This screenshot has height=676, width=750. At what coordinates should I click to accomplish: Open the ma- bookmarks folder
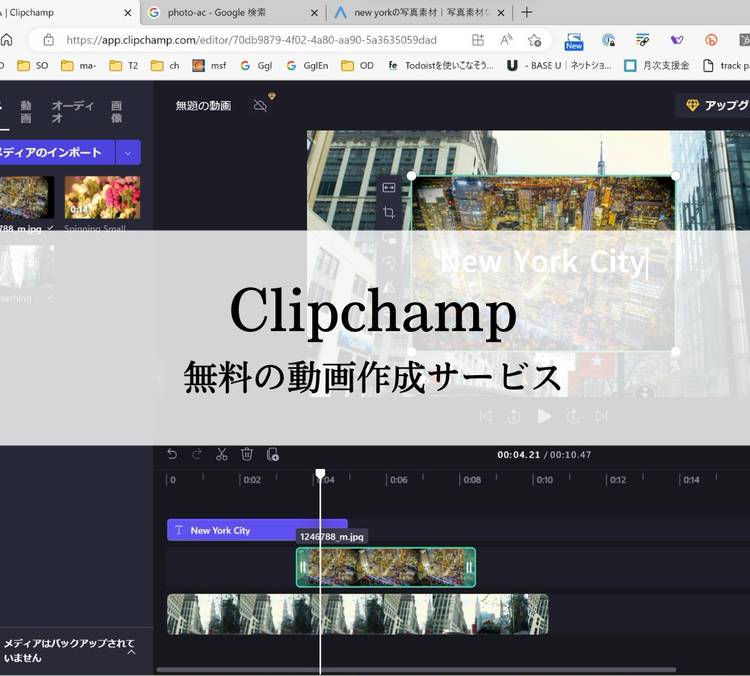pyautogui.click(x=79, y=66)
